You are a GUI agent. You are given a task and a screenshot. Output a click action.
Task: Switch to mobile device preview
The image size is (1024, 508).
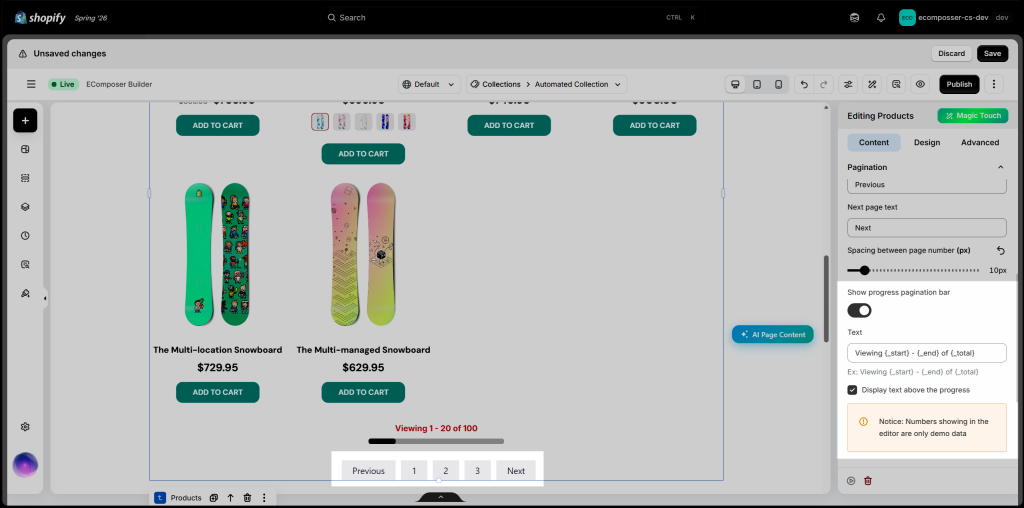coord(778,84)
